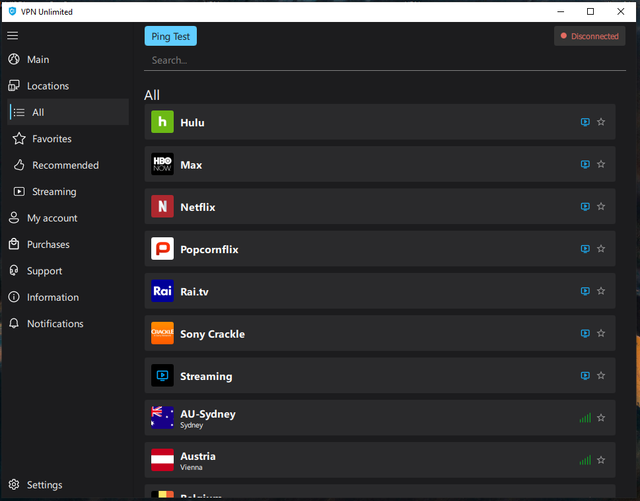Favorite the Hulu server with star
Viewport: 640px width, 501px height.
[601, 122]
